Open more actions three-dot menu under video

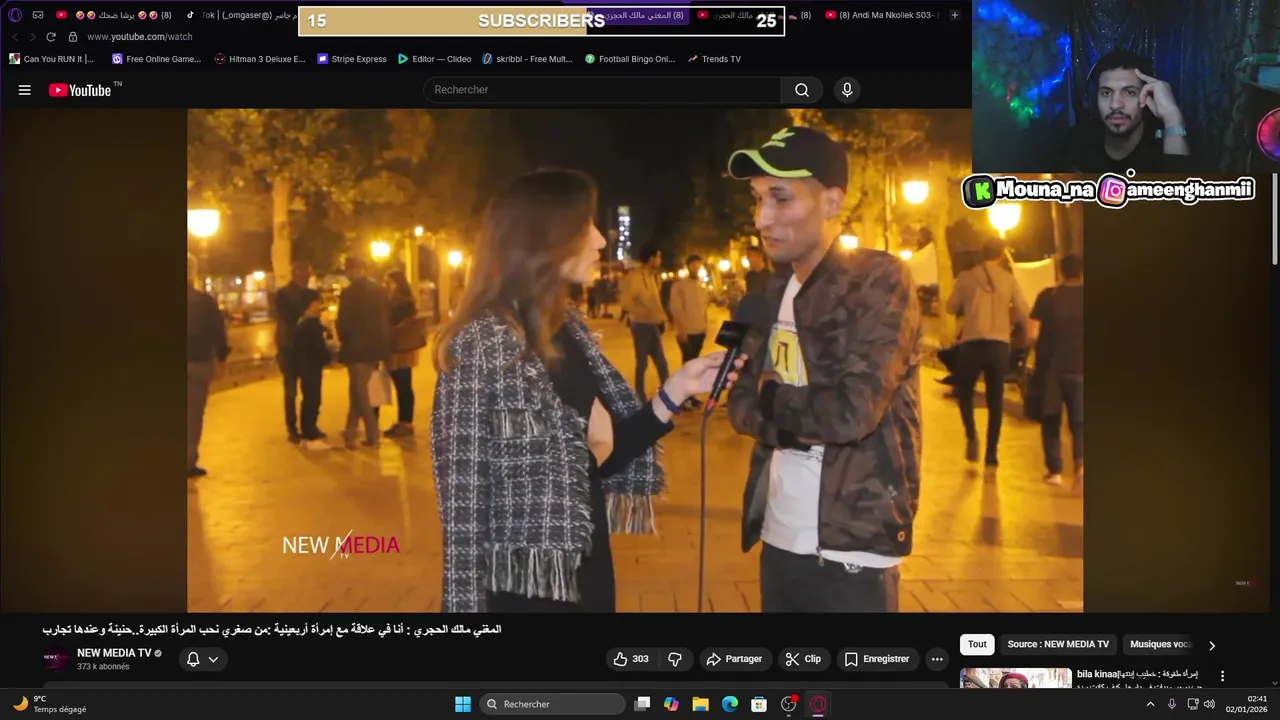point(937,659)
